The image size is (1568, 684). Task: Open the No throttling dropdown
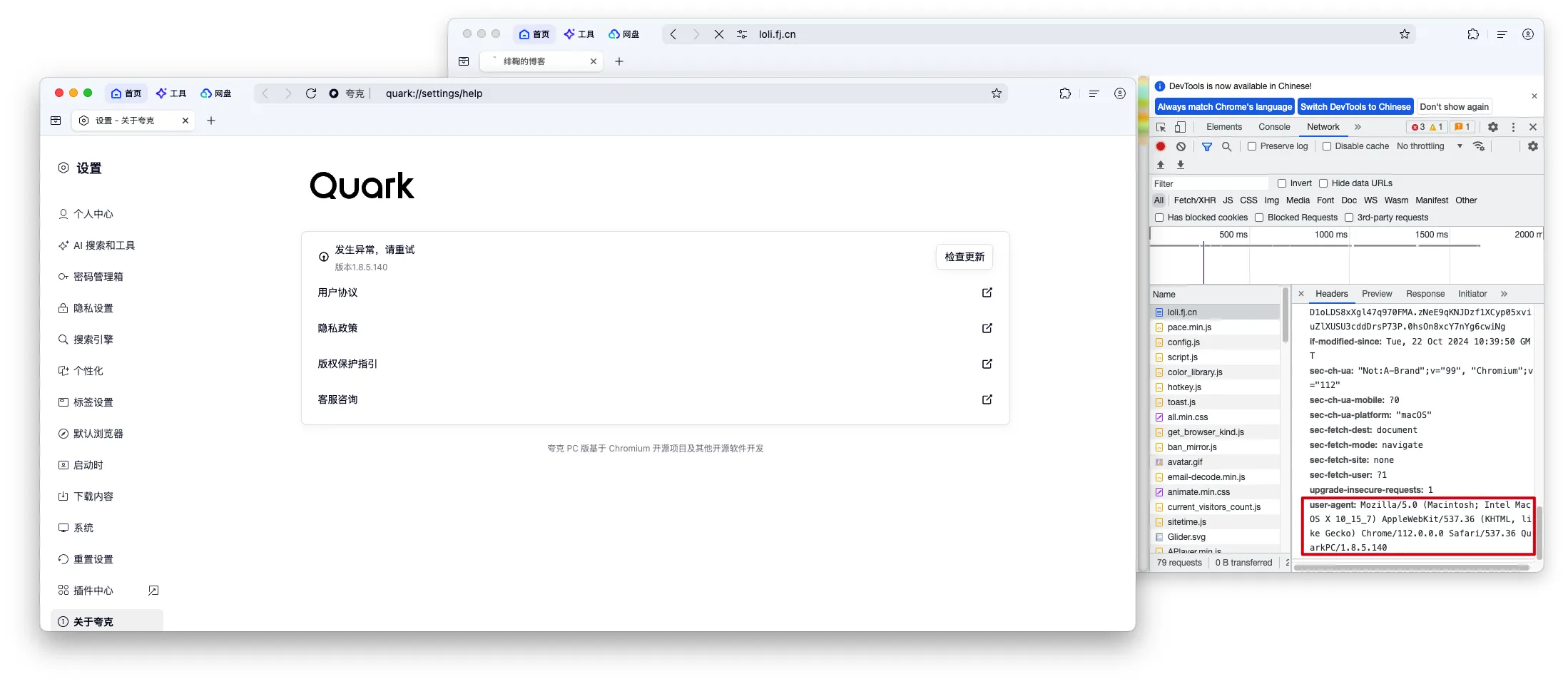tap(1430, 146)
